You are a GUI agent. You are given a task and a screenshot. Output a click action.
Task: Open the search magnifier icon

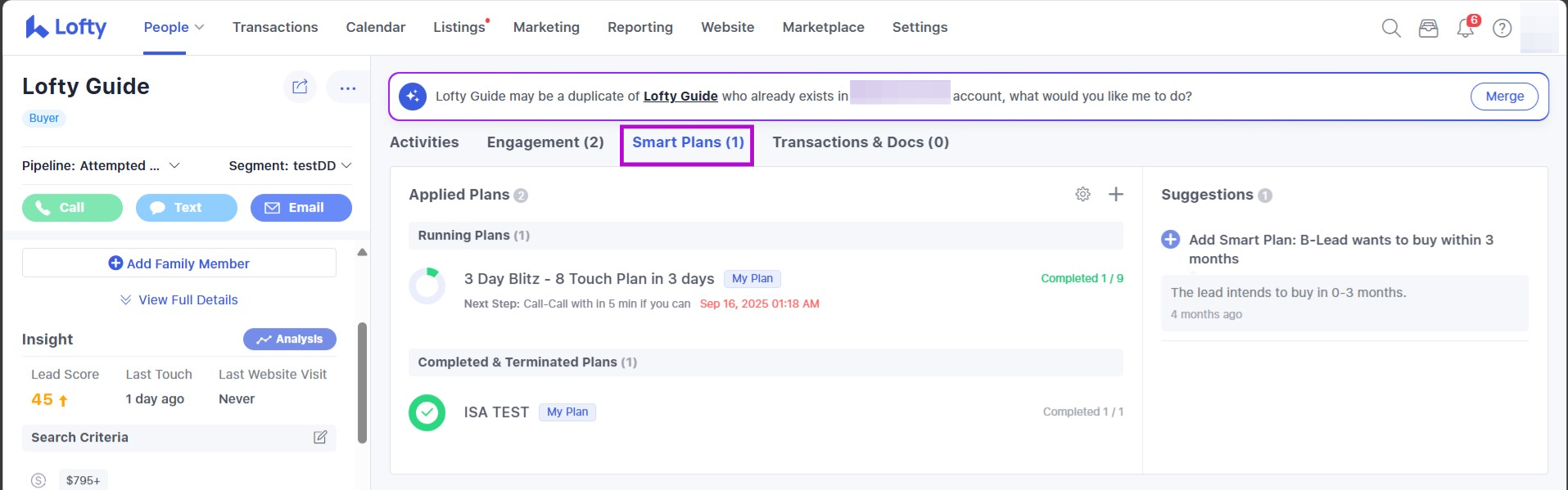1390,28
